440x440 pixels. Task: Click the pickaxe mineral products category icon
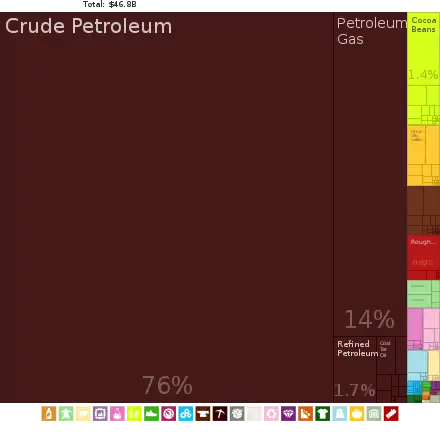tap(220, 414)
